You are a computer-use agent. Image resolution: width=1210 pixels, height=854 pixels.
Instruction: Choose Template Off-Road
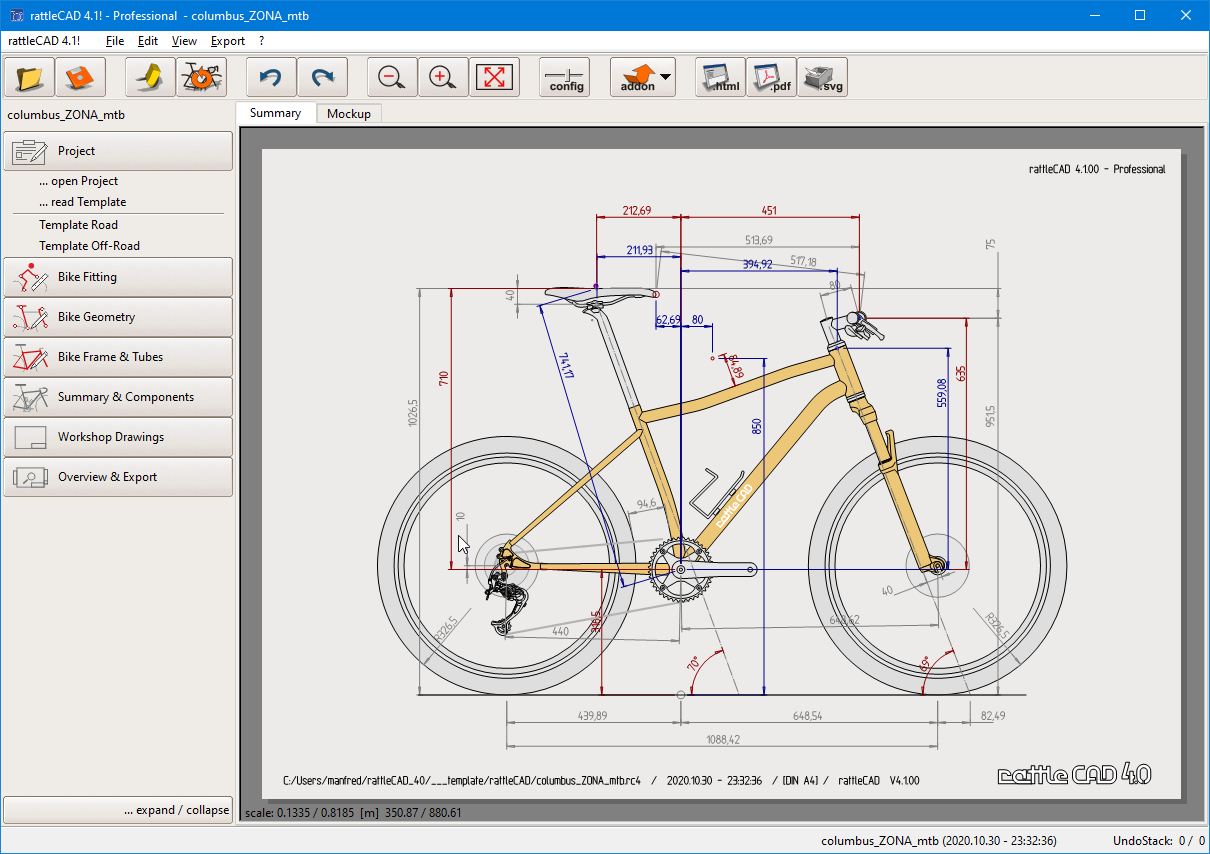pyautogui.click(x=89, y=246)
